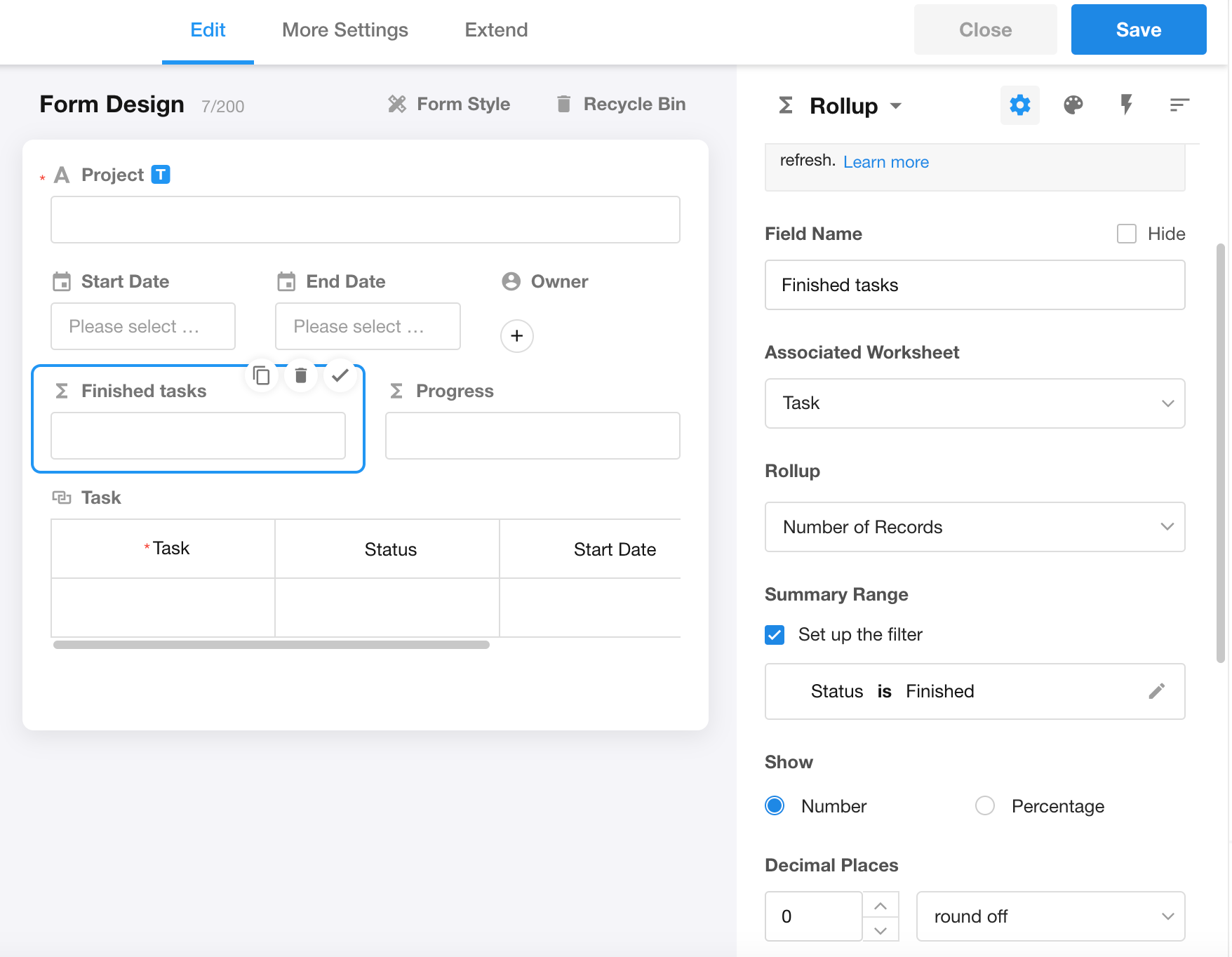The height and width of the screenshot is (957, 1232).
Task: Add an owner with the plus button
Action: tap(516, 336)
